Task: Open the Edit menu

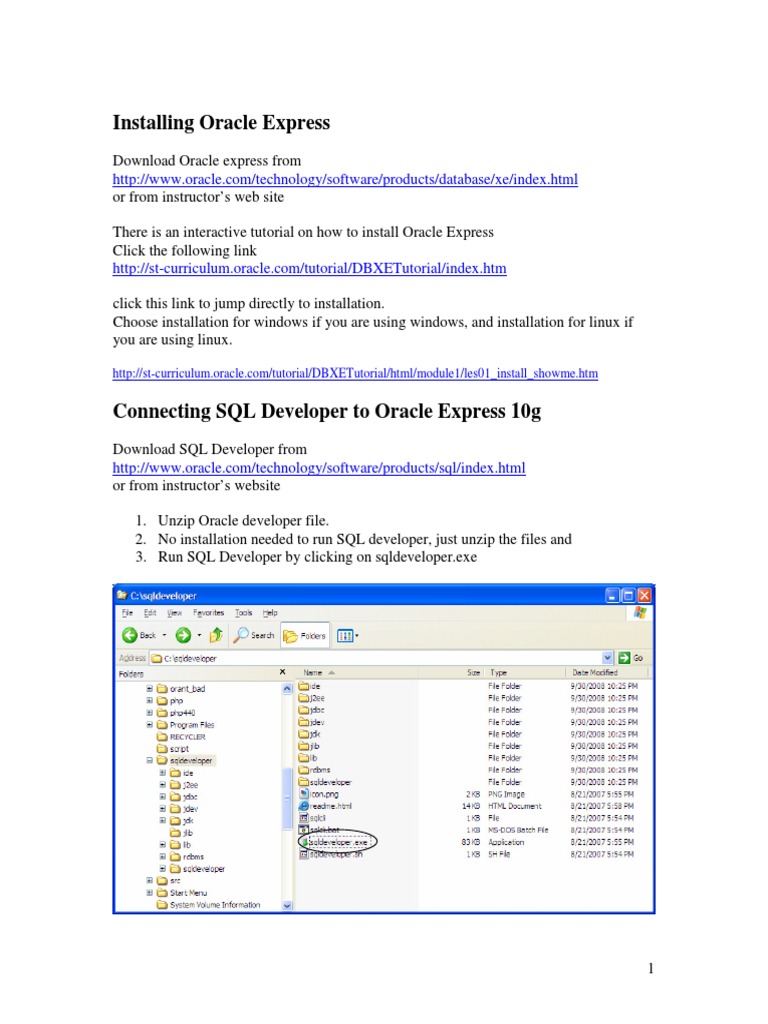Action: [150, 613]
